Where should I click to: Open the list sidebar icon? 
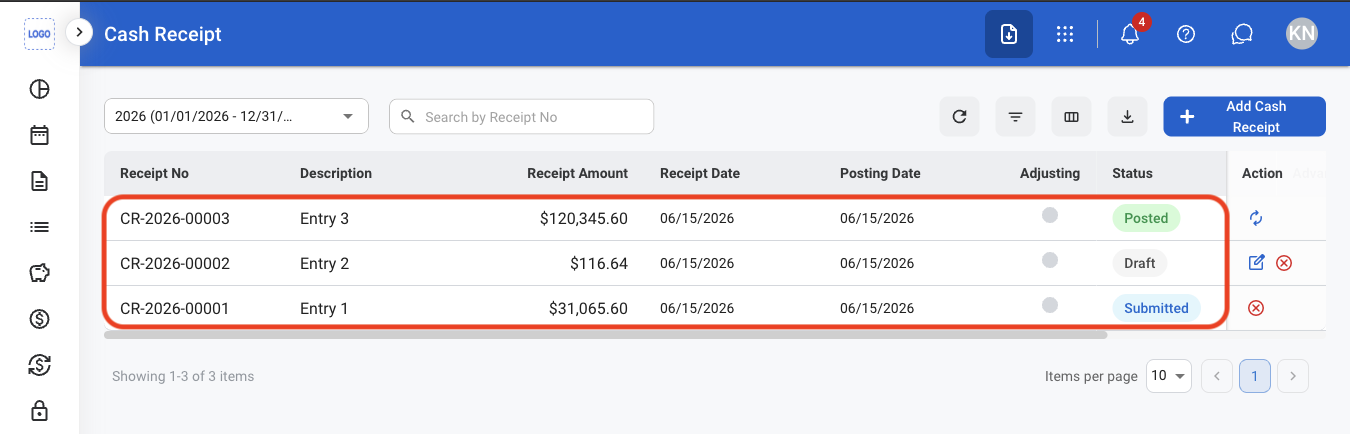click(x=39, y=227)
